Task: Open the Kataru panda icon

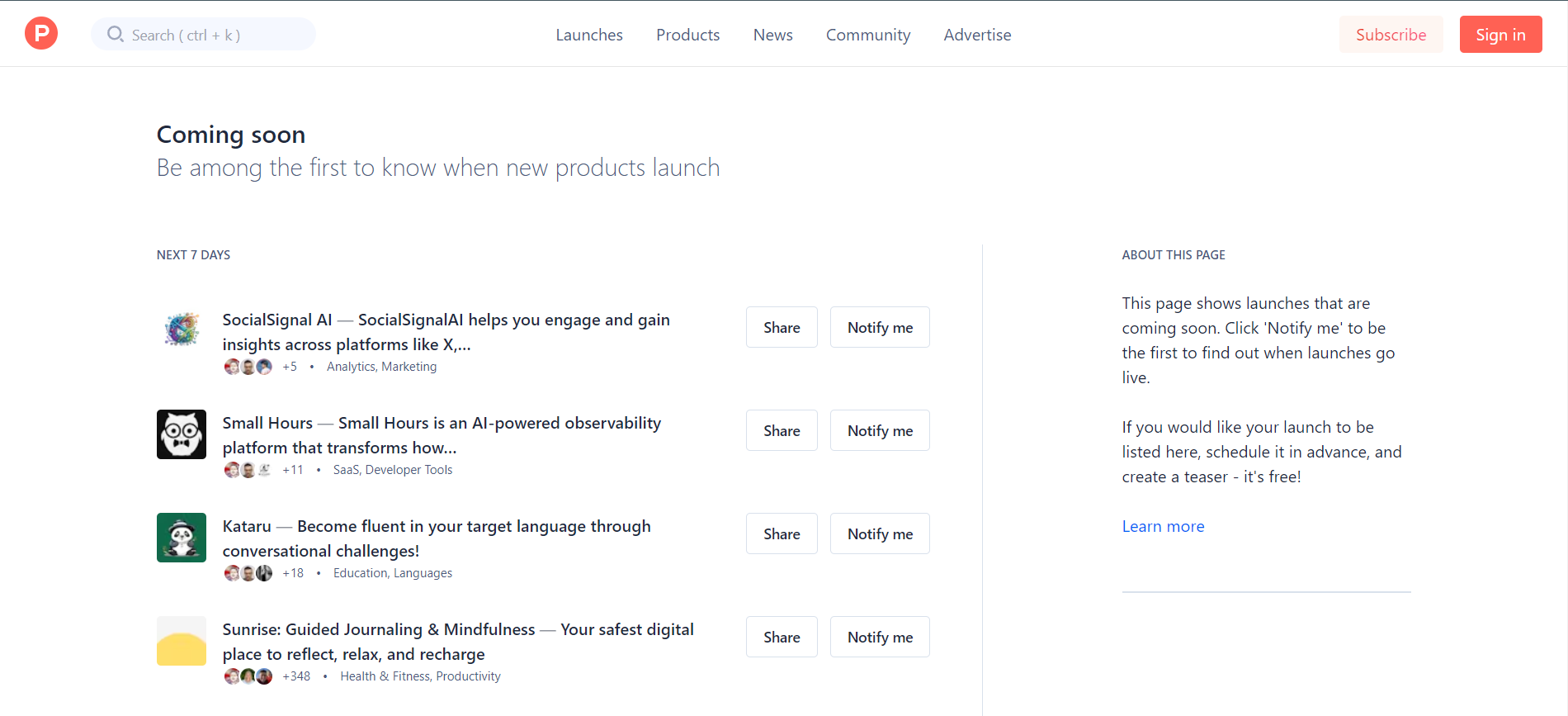Action: [x=182, y=538]
